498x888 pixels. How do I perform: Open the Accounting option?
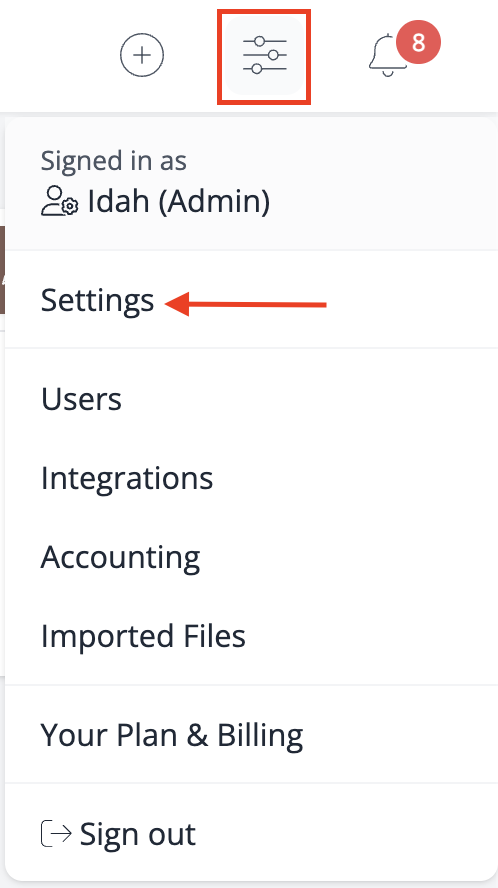[x=120, y=558]
